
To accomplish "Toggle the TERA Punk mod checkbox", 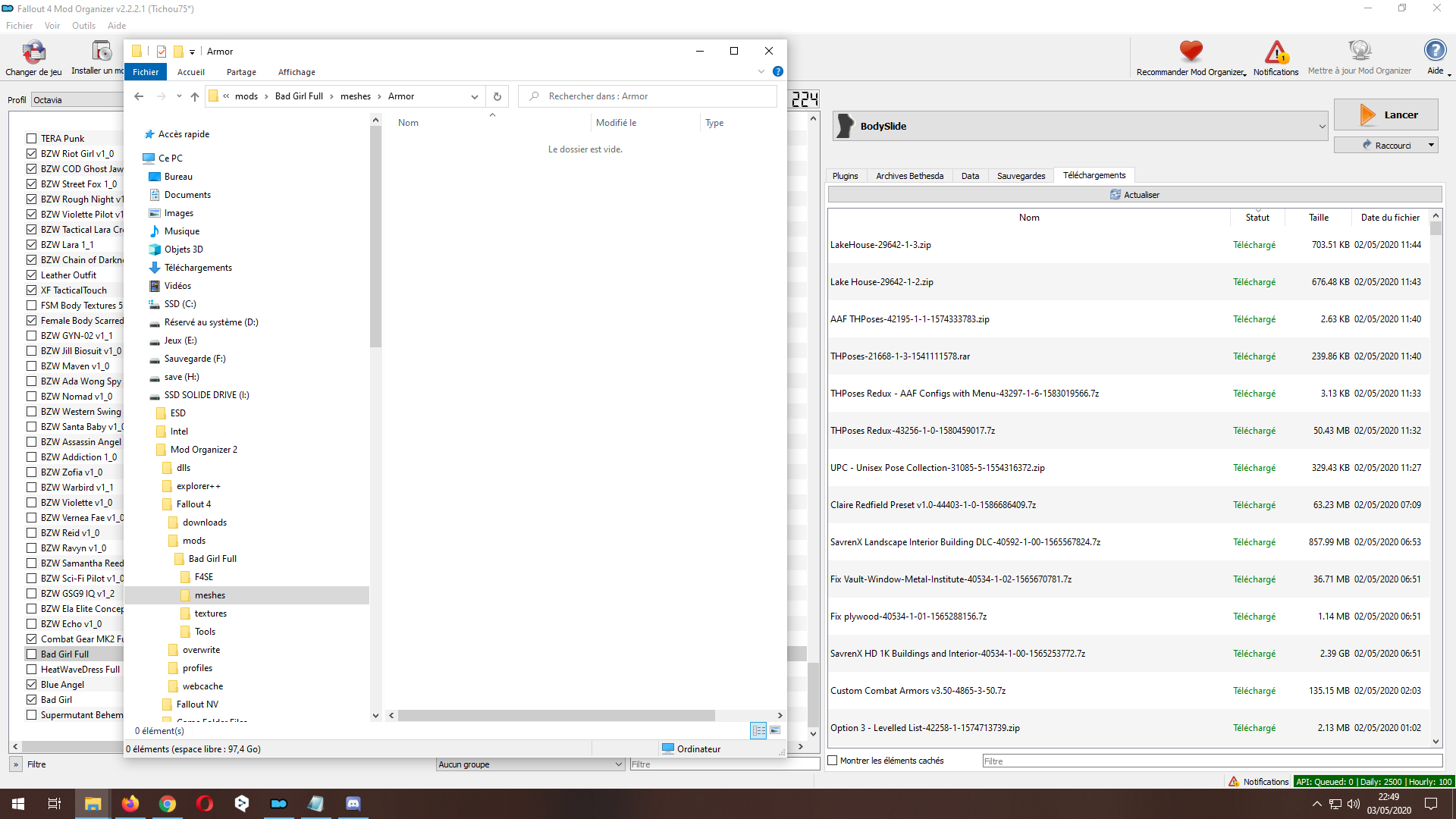I will click(x=31, y=139).
